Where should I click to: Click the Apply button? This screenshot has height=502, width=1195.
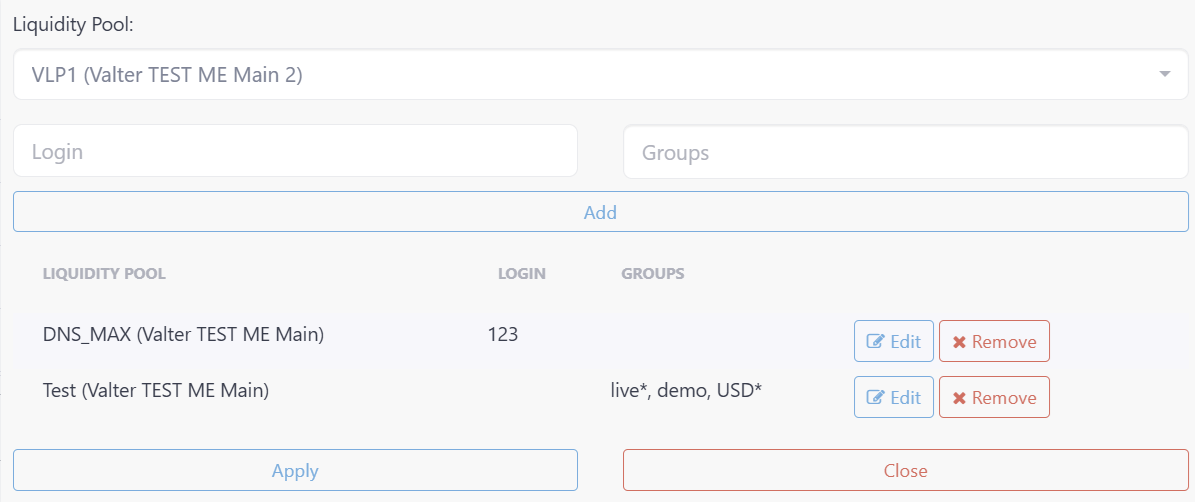tap(295, 470)
